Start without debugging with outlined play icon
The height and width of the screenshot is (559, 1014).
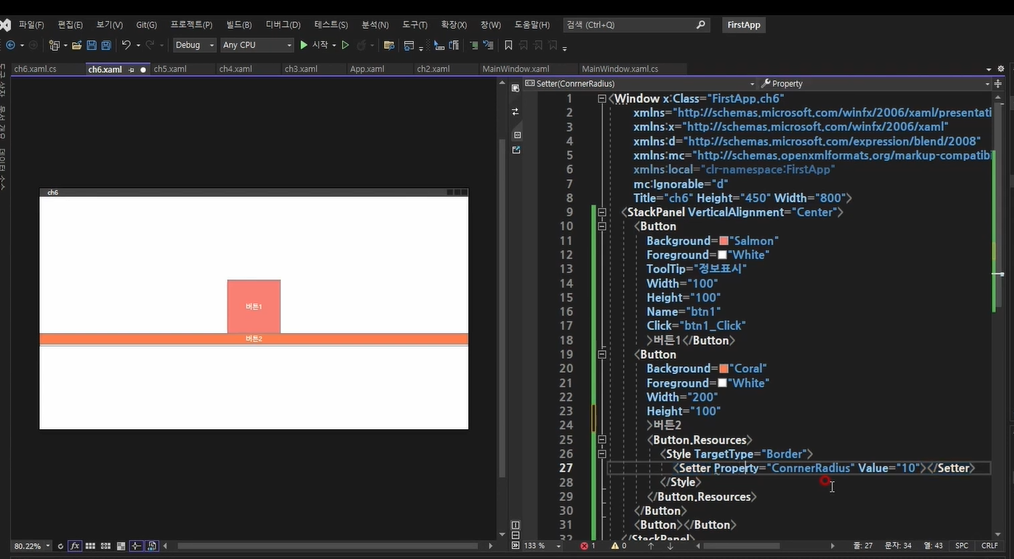(345, 45)
